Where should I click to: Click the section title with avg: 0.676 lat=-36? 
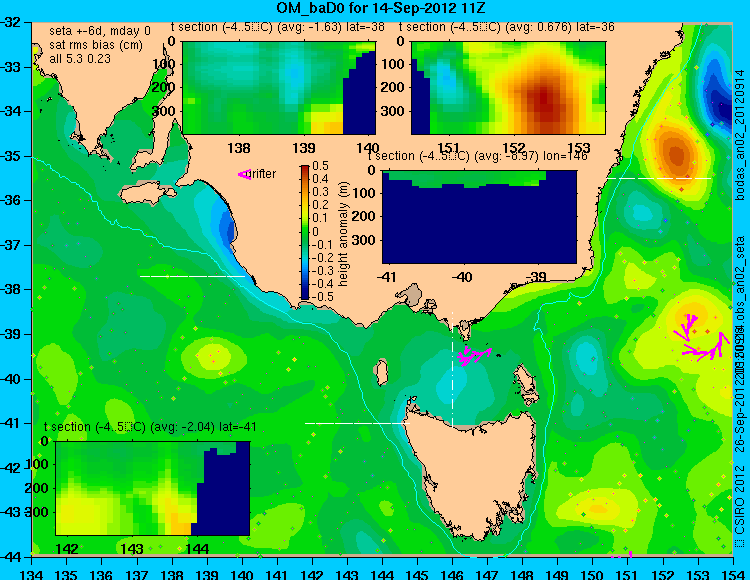click(507, 27)
